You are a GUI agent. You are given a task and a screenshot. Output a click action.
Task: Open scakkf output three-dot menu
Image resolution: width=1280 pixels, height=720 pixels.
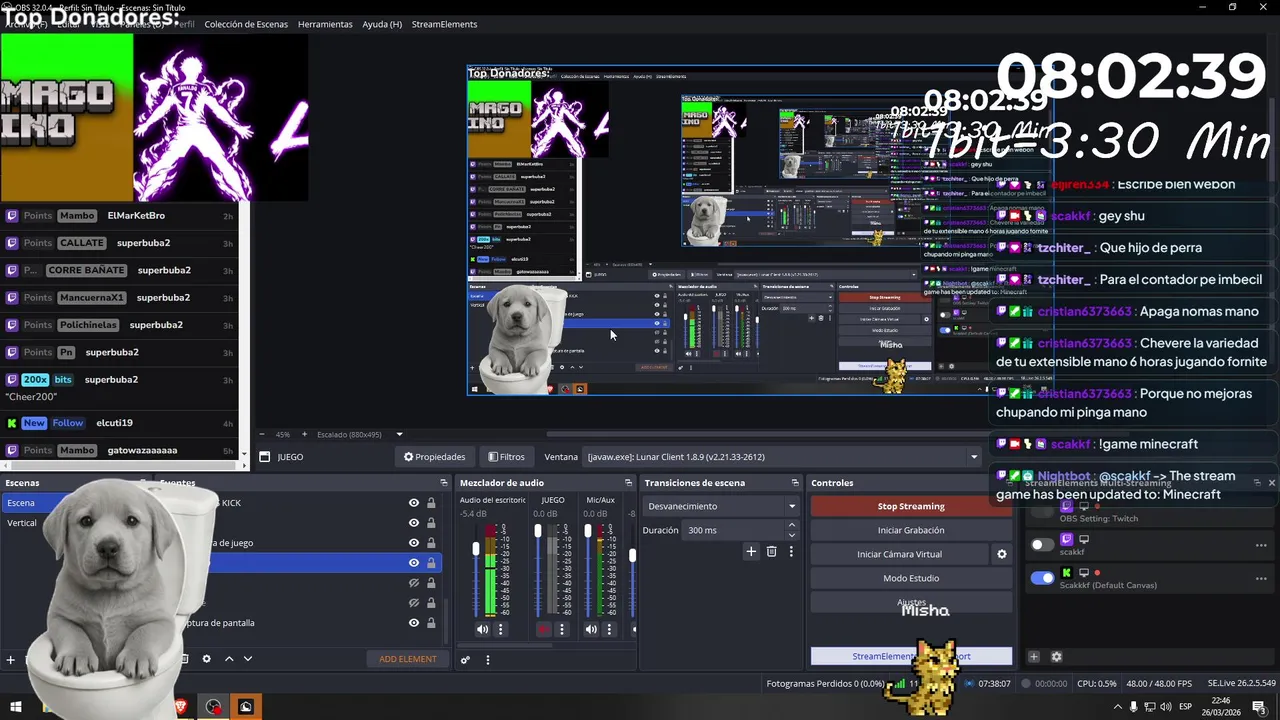point(1261,545)
